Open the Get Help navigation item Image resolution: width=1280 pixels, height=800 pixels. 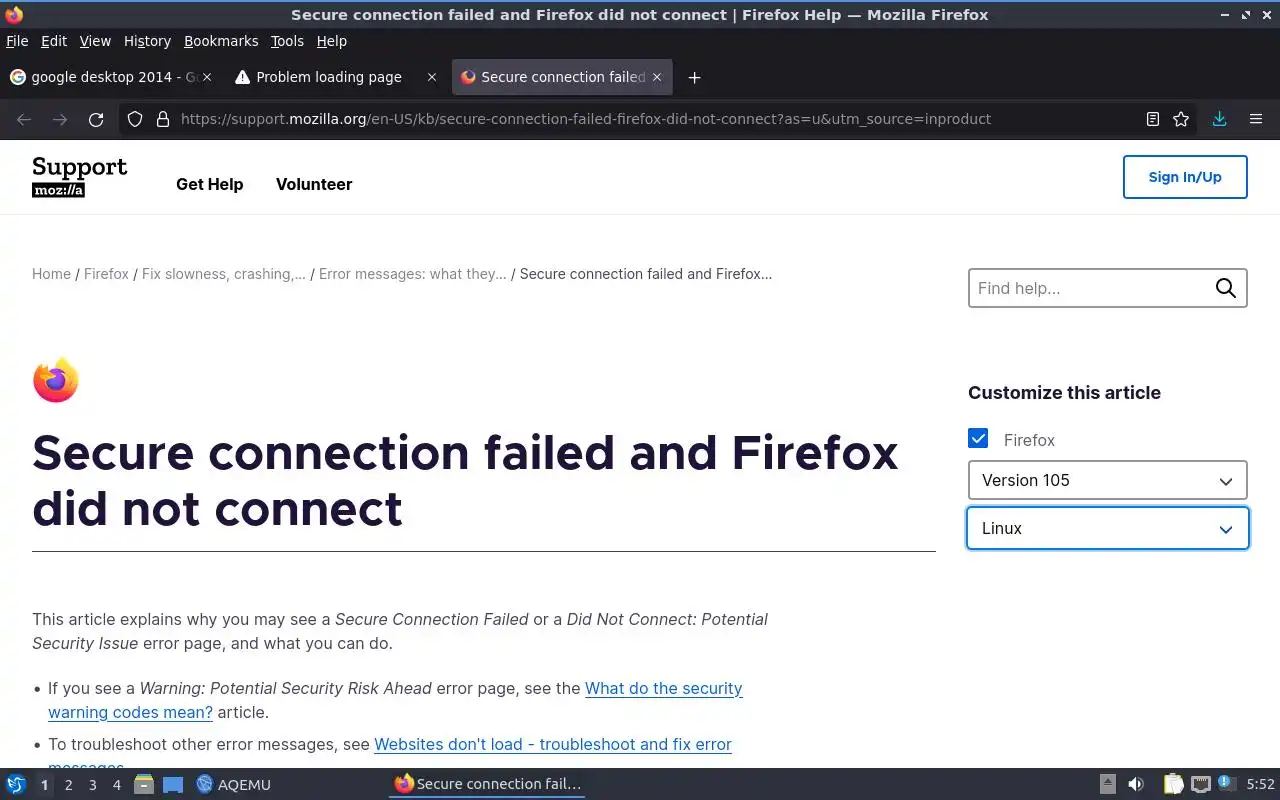[x=209, y=184]
